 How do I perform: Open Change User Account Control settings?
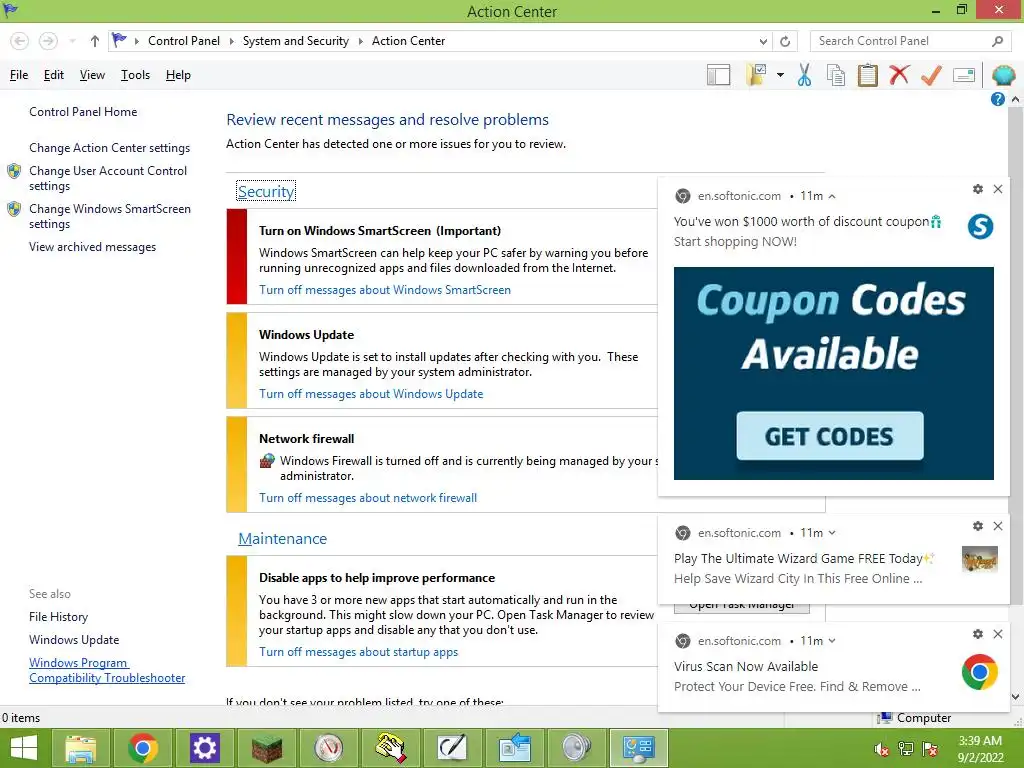point(108,178)
